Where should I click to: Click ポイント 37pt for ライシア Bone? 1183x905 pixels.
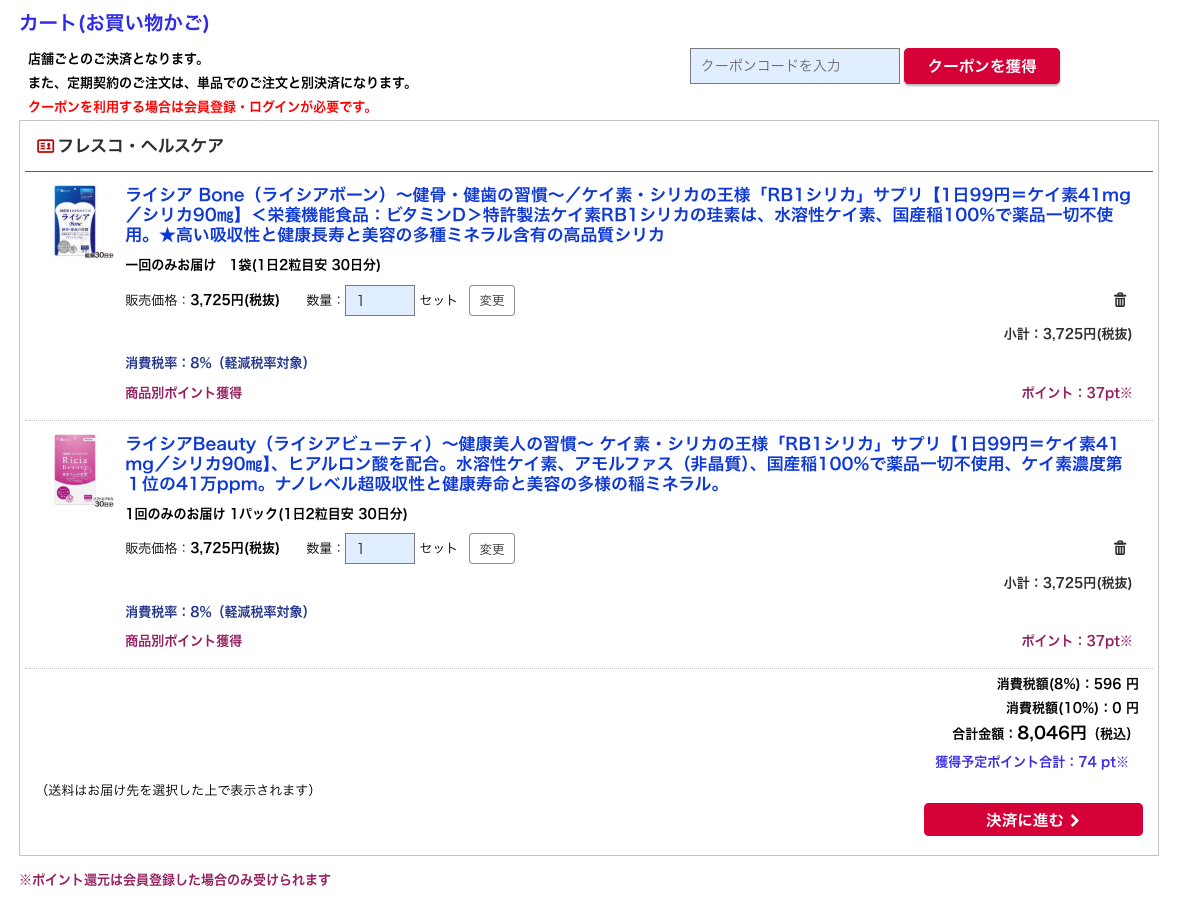point(1077,393)
